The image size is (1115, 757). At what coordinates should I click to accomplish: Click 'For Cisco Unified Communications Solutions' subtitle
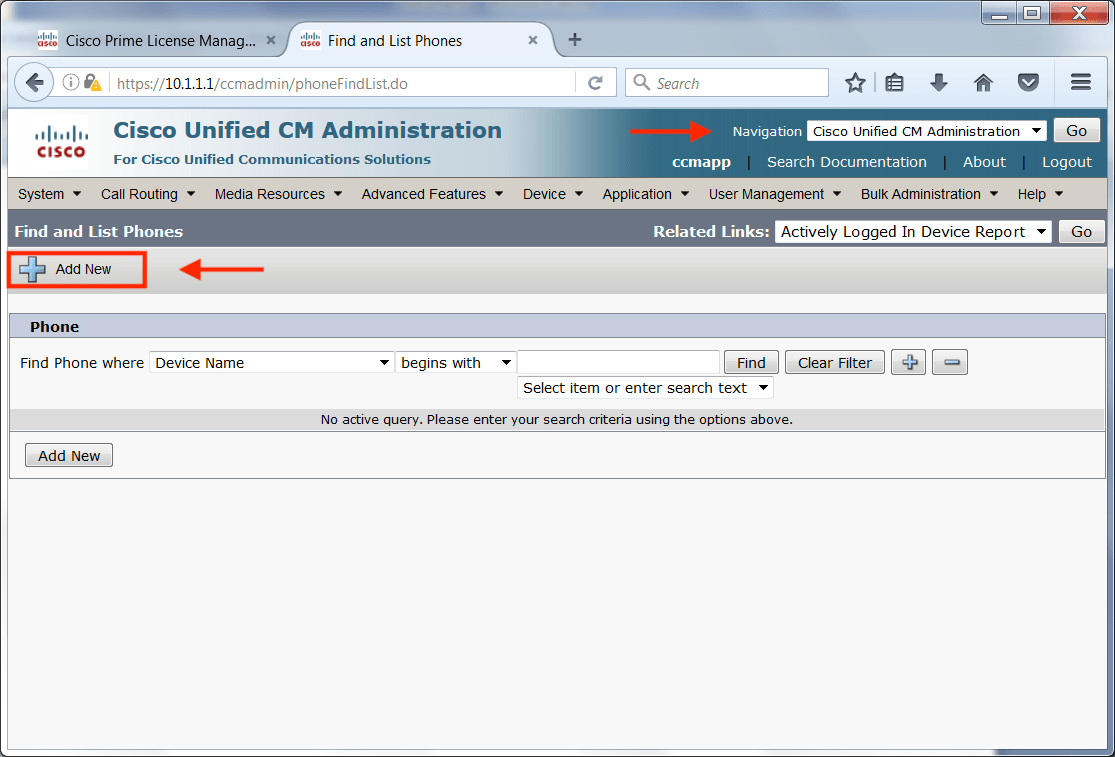click(x=272, y=159)
